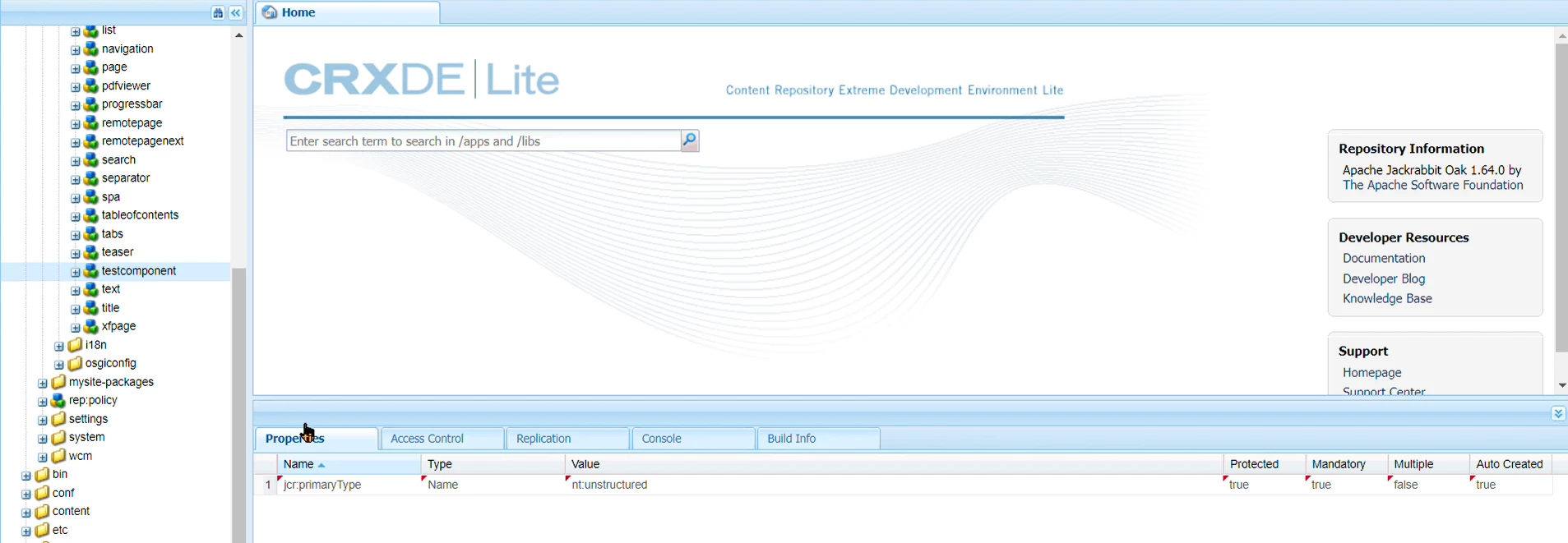
Task: Expand the conf folder node
Action: (x=25, y=495)
